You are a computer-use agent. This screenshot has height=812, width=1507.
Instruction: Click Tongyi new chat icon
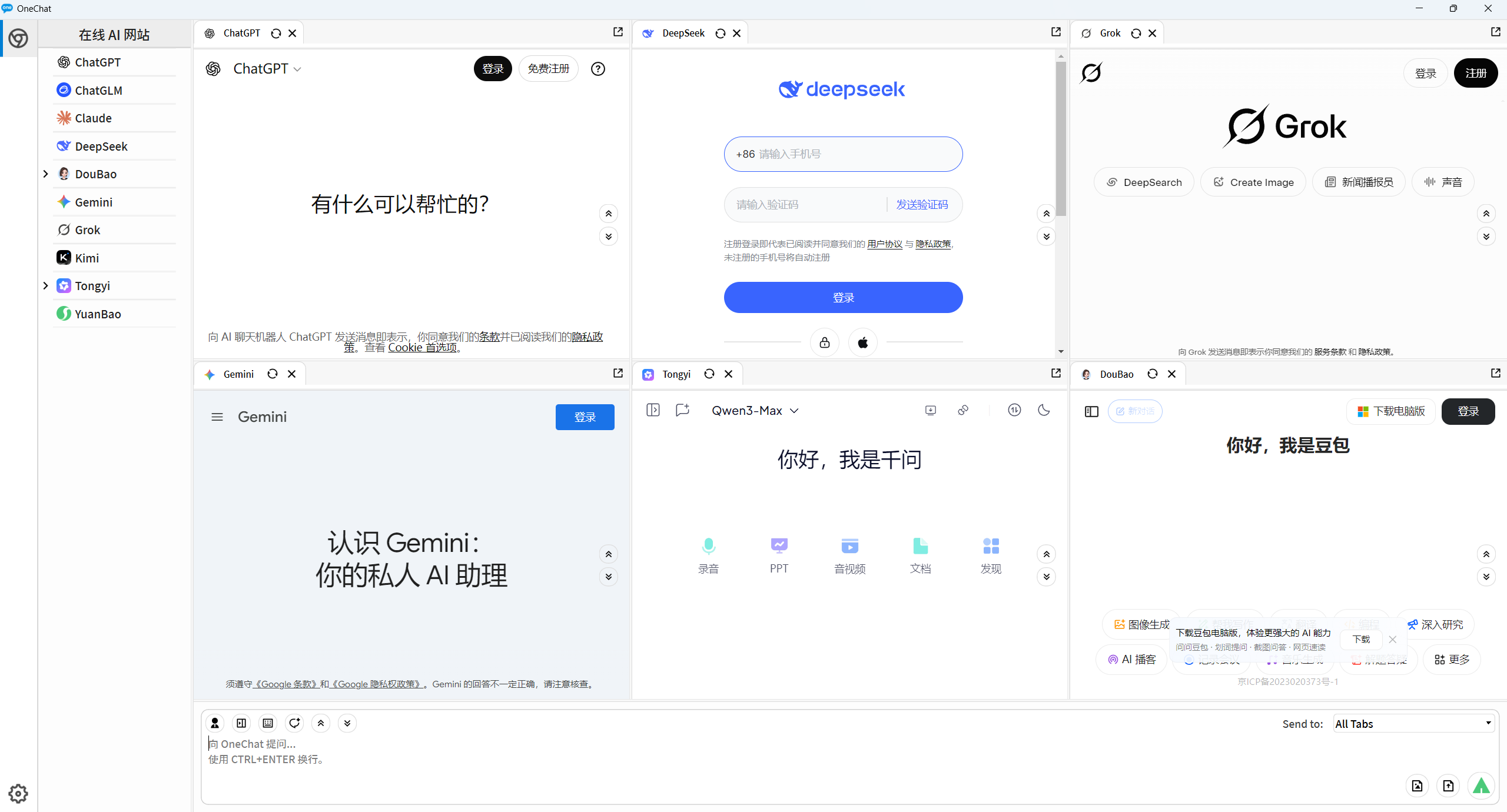click(x=682, y=410)
